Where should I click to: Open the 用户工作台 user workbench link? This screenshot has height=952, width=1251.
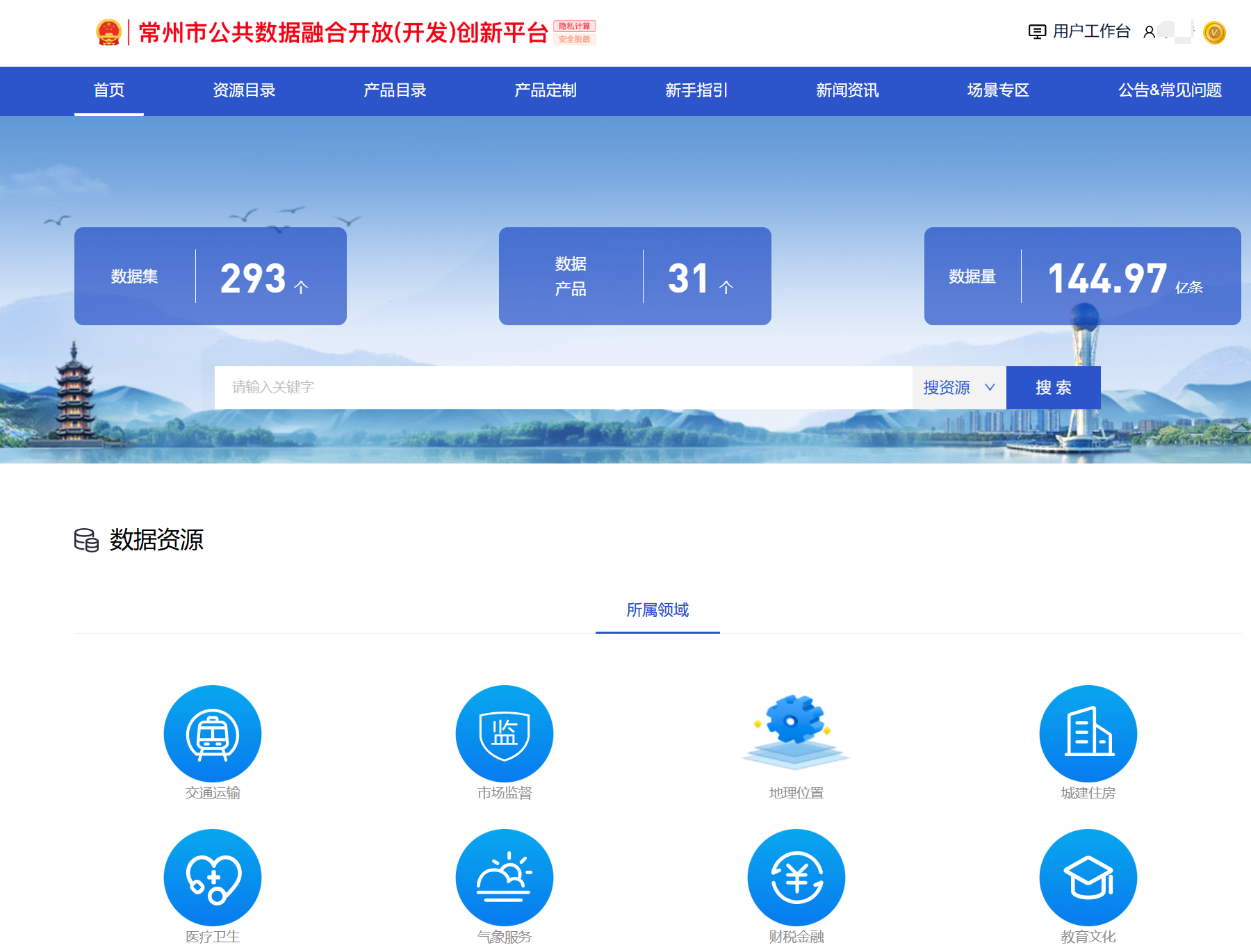[1079, 32]
